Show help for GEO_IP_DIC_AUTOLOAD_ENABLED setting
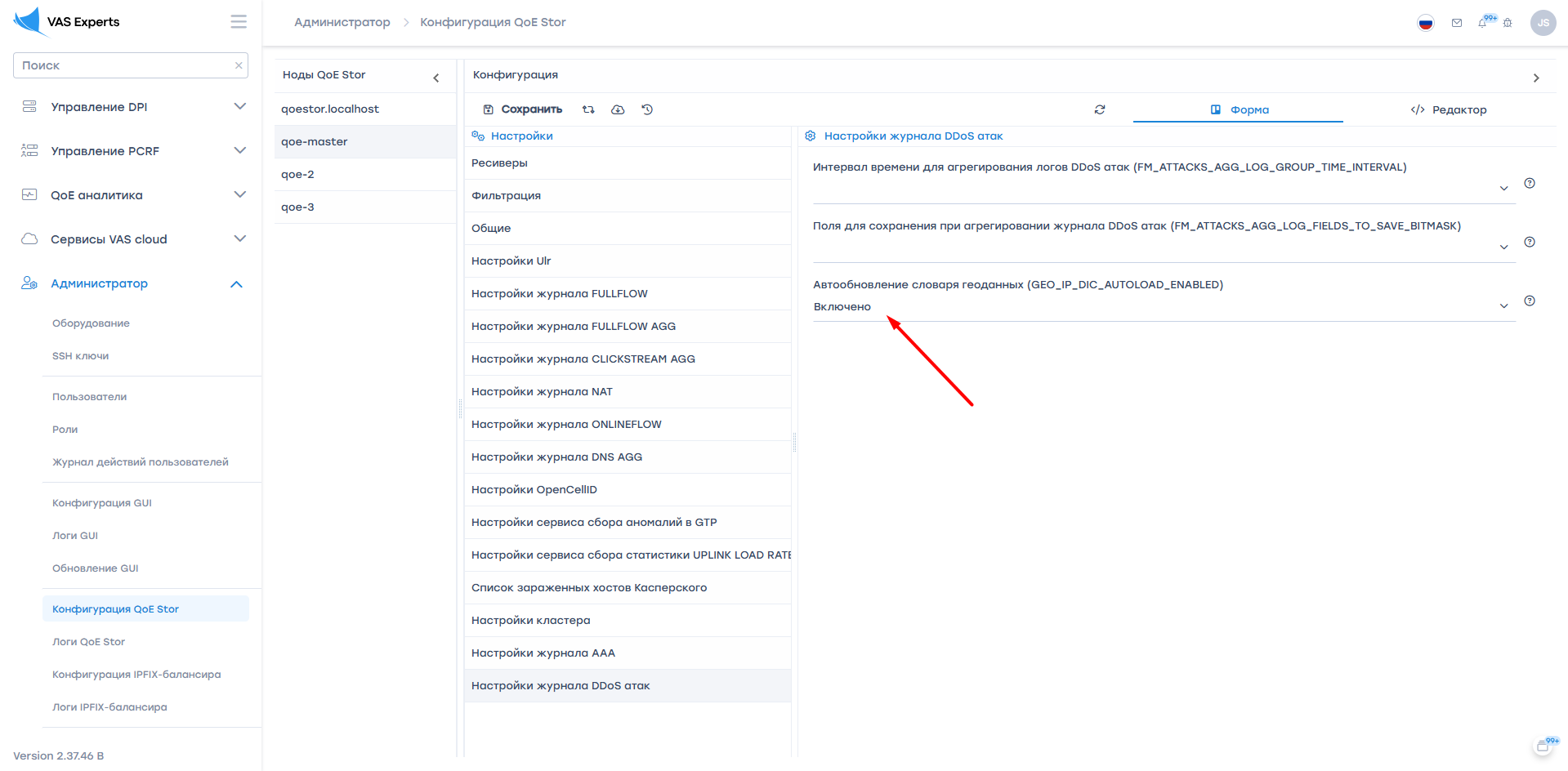1568x771 pixels. (x=1530, y=301)
